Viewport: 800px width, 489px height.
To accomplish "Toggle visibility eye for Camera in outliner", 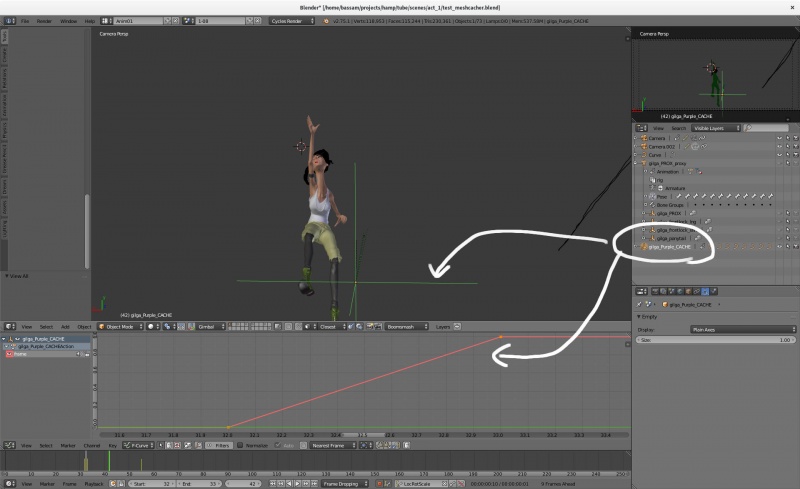I will point(779,138).
